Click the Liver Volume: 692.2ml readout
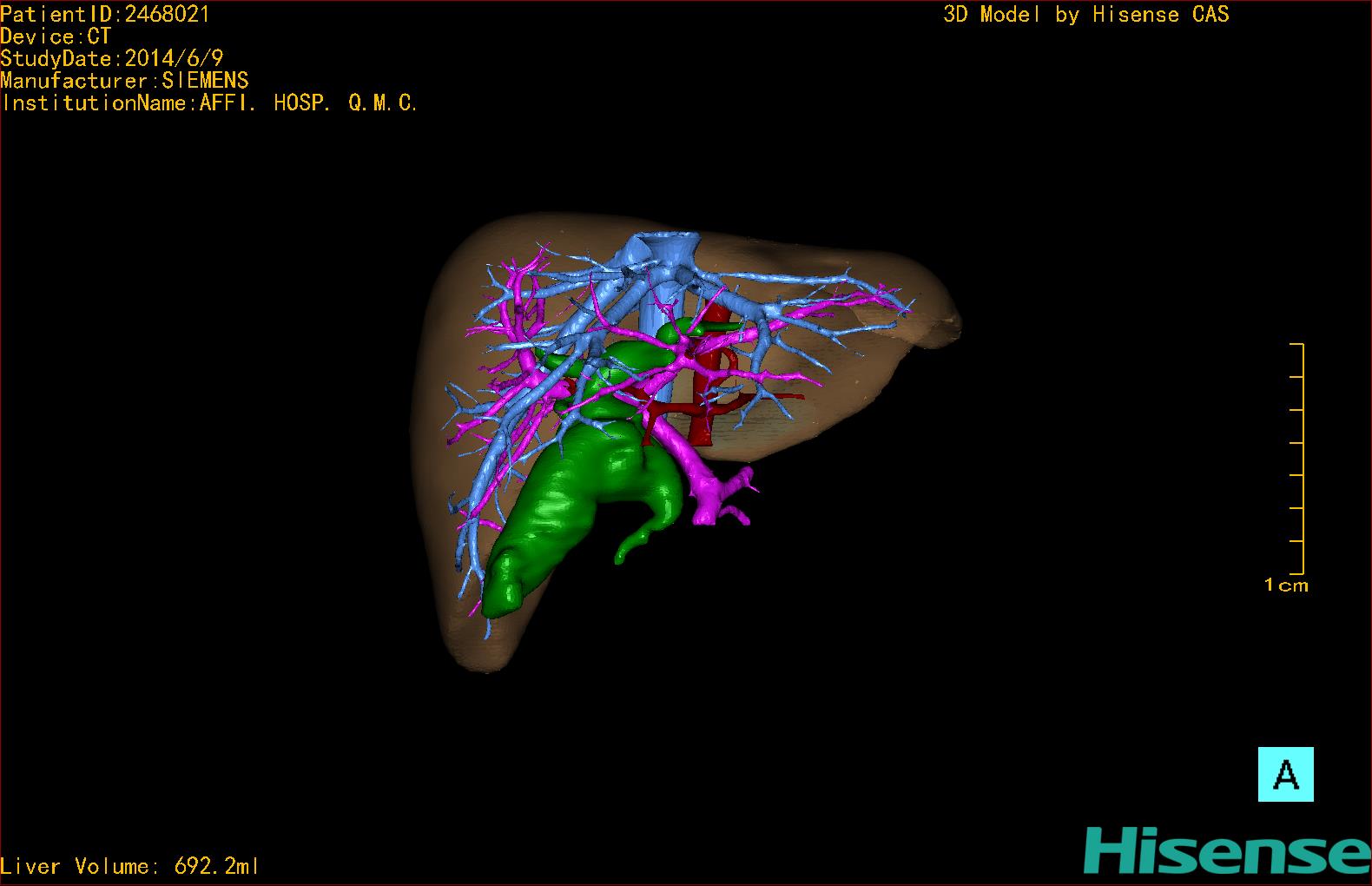This screenshot has width=1372, height=886. coord(129,866)
